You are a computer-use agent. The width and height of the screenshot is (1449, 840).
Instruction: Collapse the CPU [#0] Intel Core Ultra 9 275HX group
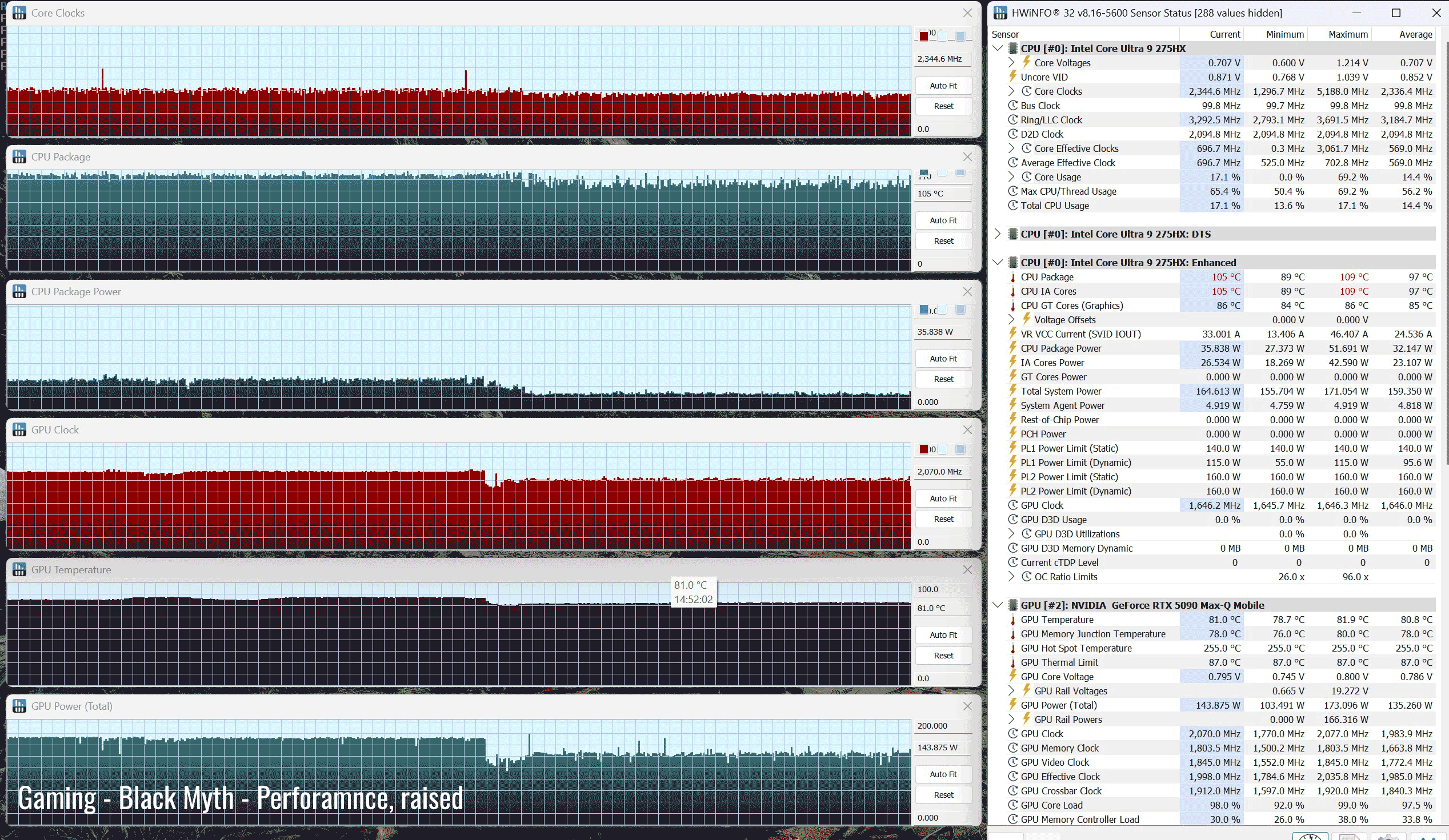tap(998, 49)
